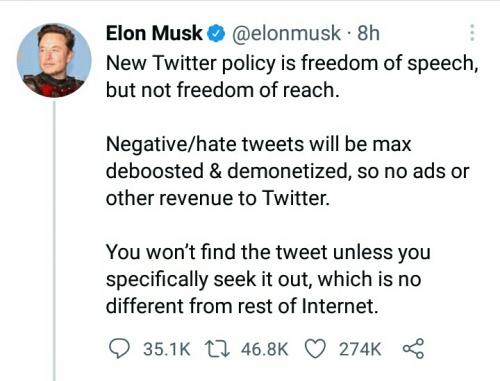
Task: Click the 274K likes count
Action: [360, 349]
